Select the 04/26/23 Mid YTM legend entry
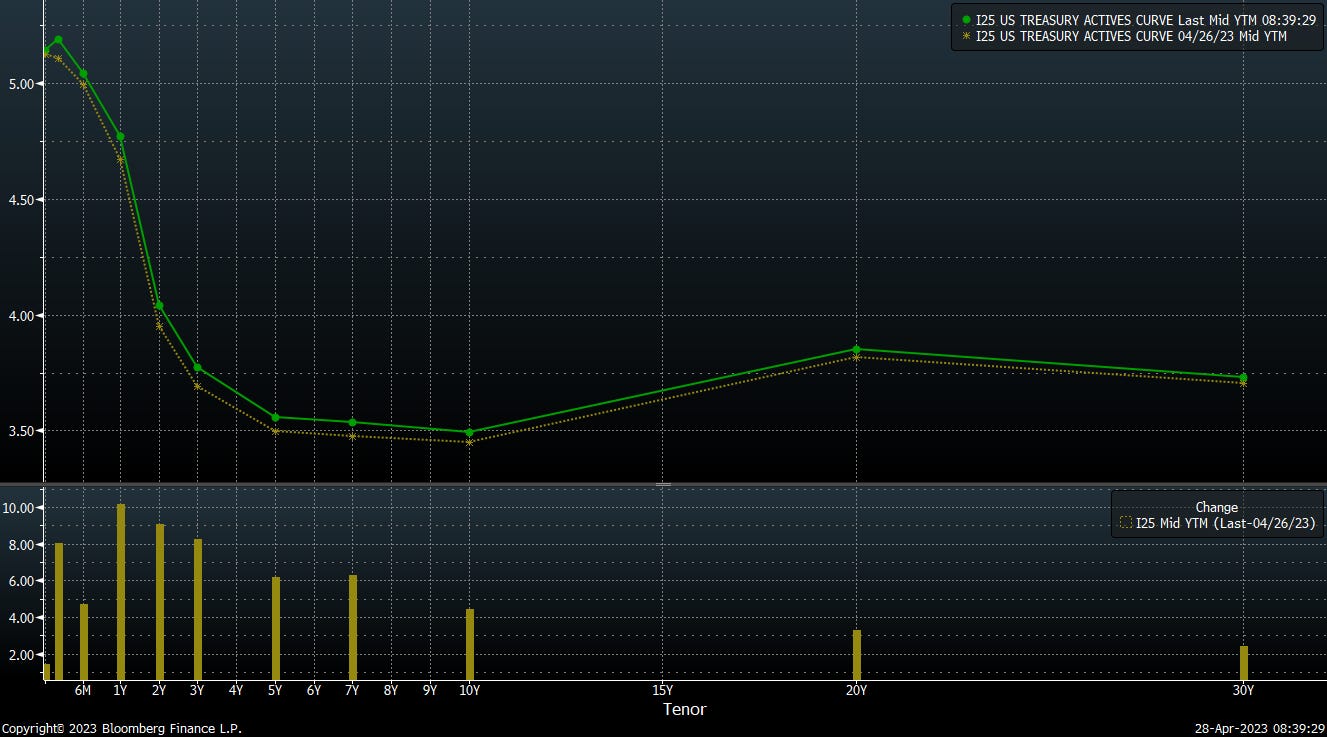 [1124, 36]
